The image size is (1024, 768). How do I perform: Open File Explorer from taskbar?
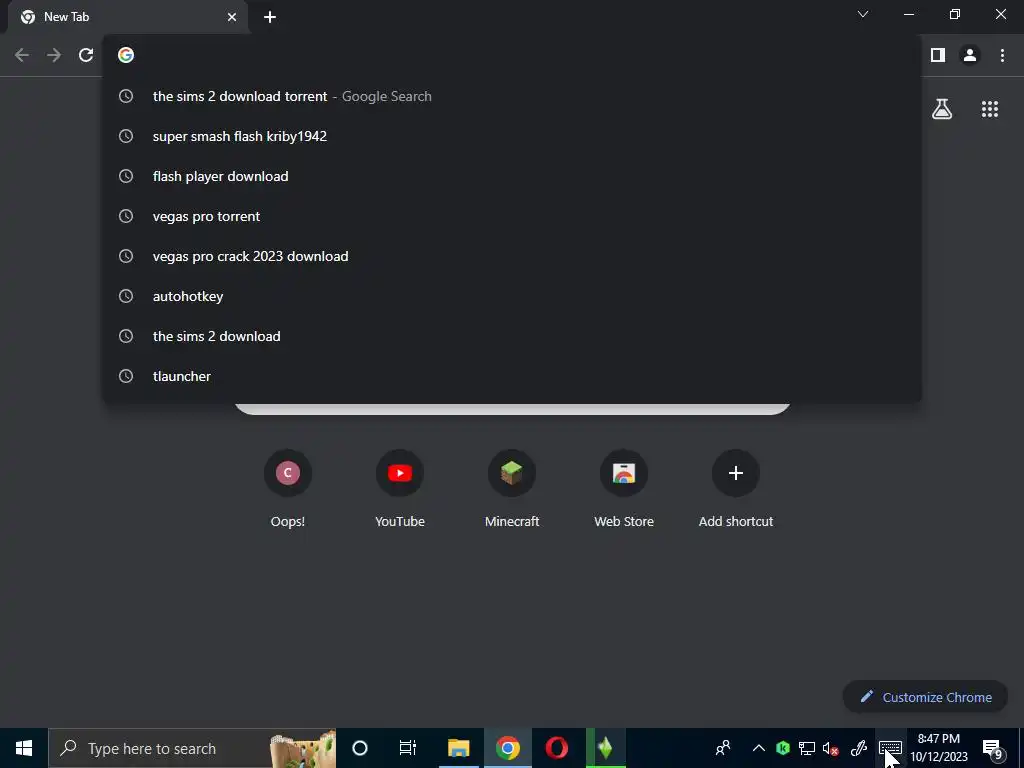(458, 748)
